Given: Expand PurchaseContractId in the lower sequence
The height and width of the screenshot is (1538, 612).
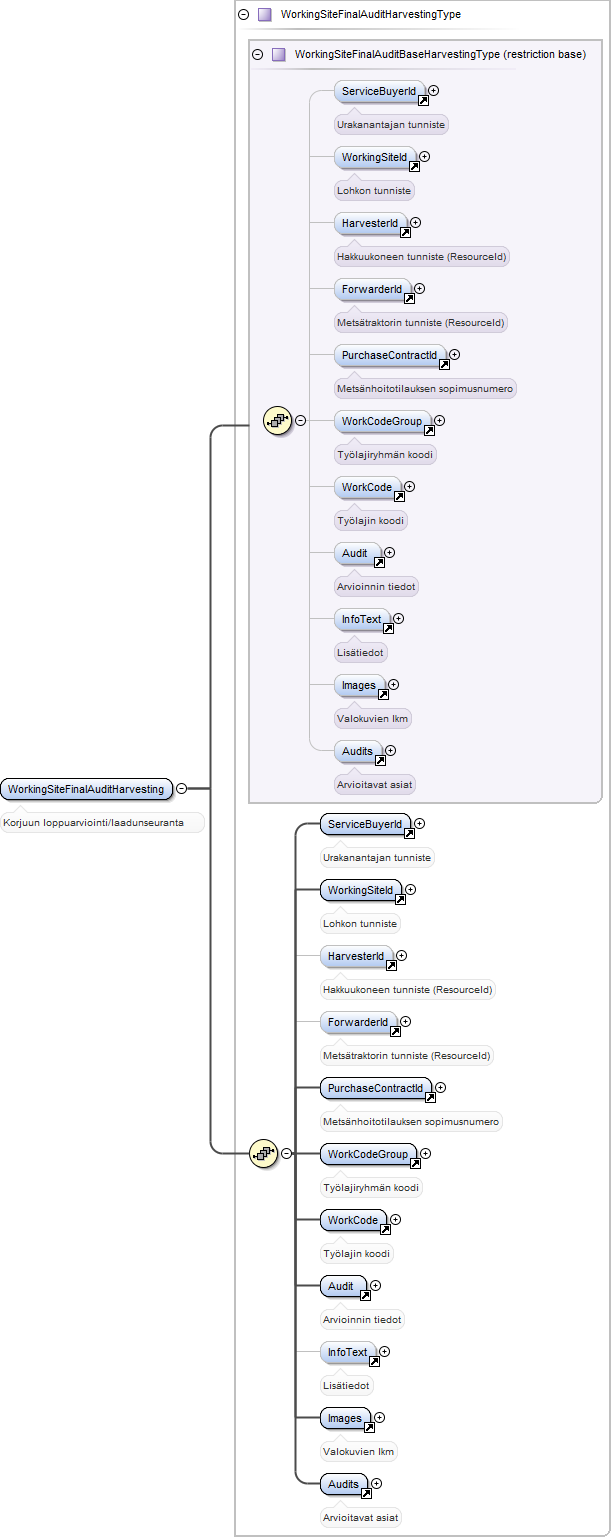Looking at the screenshot, I should tap(440, 1088).
